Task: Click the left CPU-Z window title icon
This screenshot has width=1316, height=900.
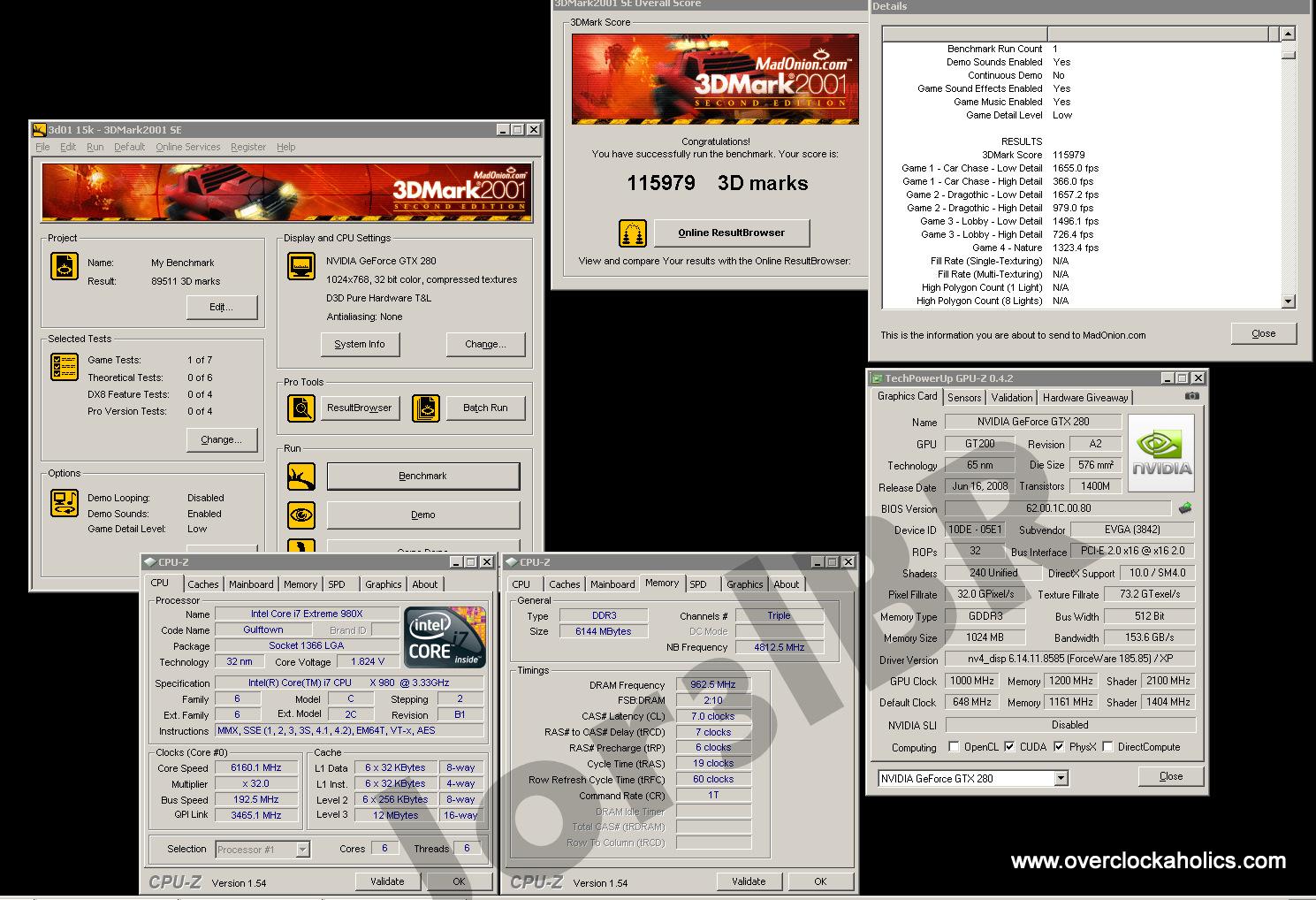Action: coord(150,562)
